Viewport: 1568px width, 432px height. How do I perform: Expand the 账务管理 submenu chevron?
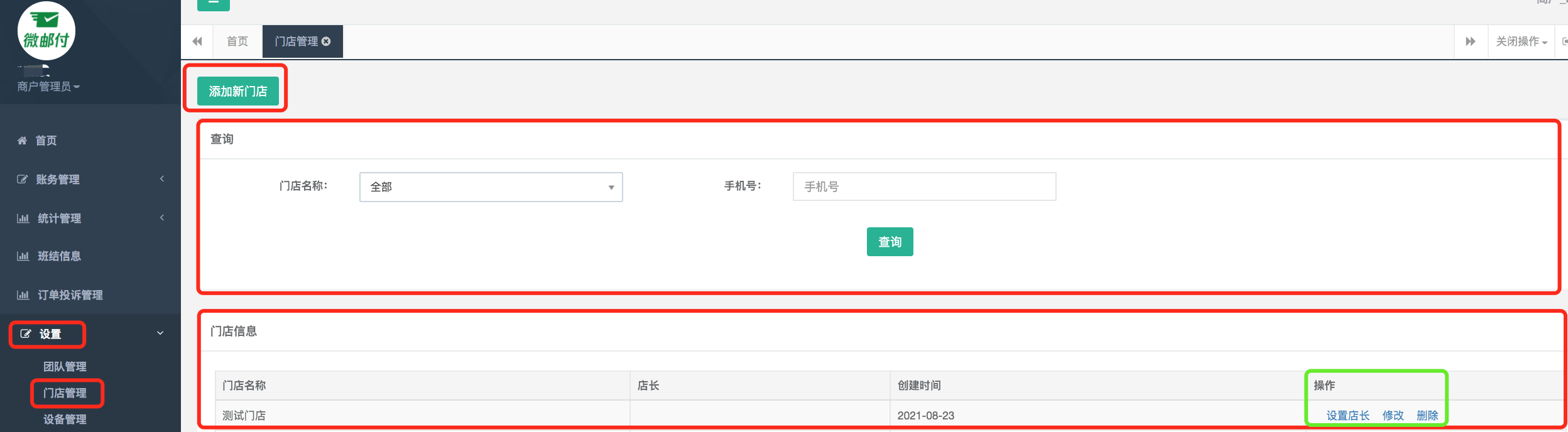(x=162, y=179)
